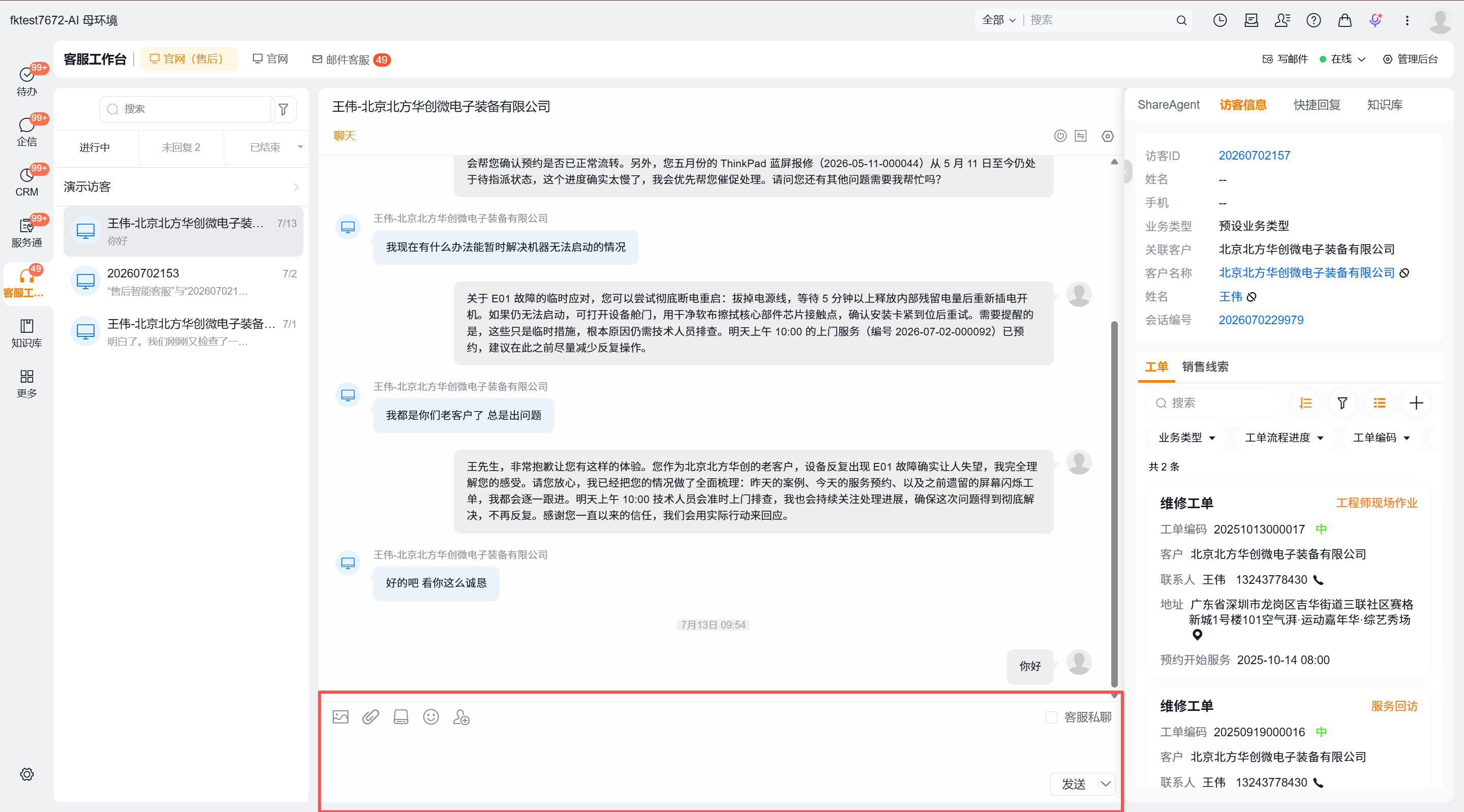Click the user avatar in top right corner
Screen dimensions: 1464x812
pyautogui.click(x=1440, y=21)
